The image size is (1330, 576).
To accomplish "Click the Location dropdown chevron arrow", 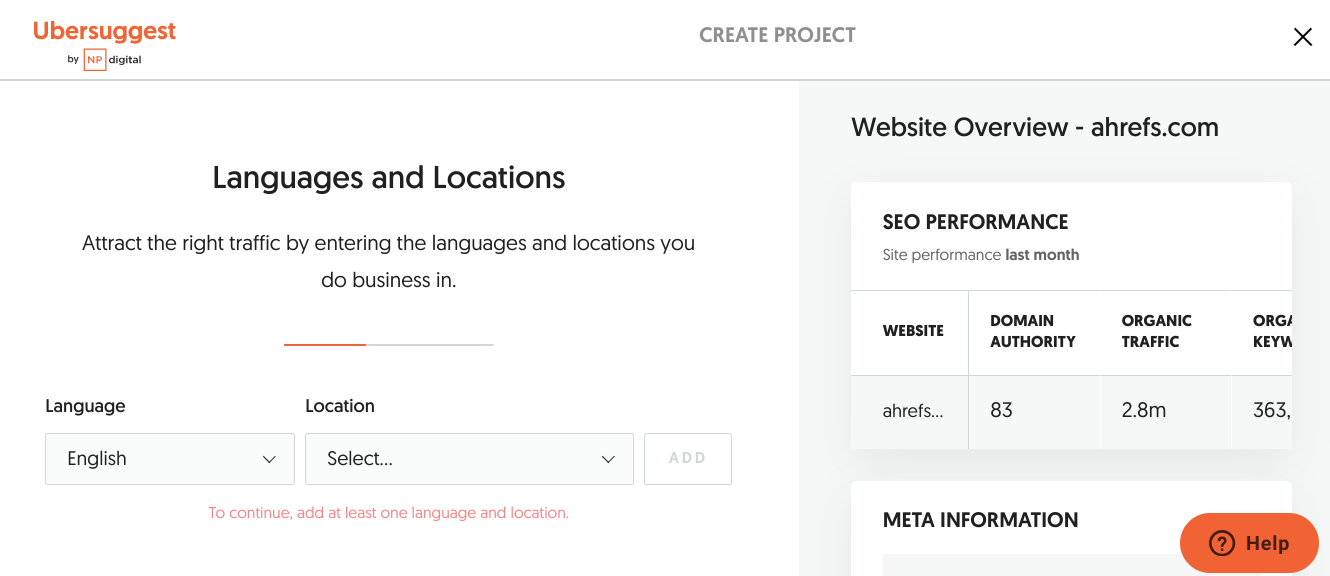I will [608, 460].
